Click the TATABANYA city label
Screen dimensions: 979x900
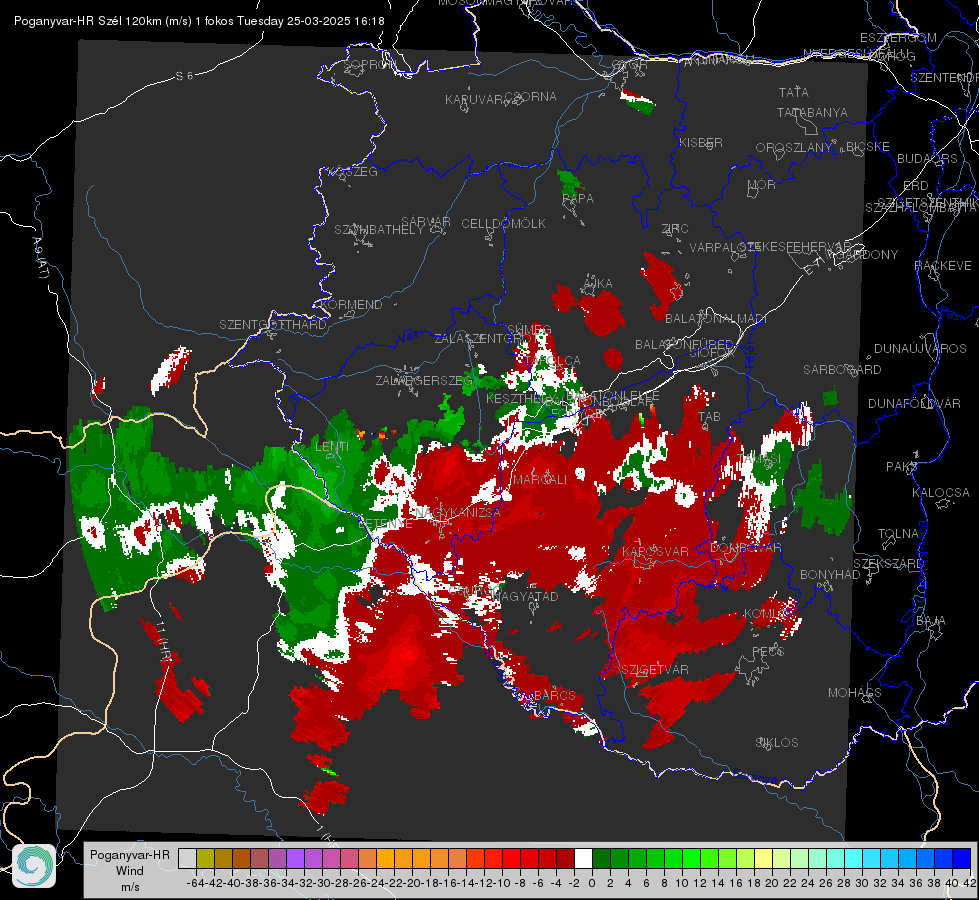click(812, 112)
